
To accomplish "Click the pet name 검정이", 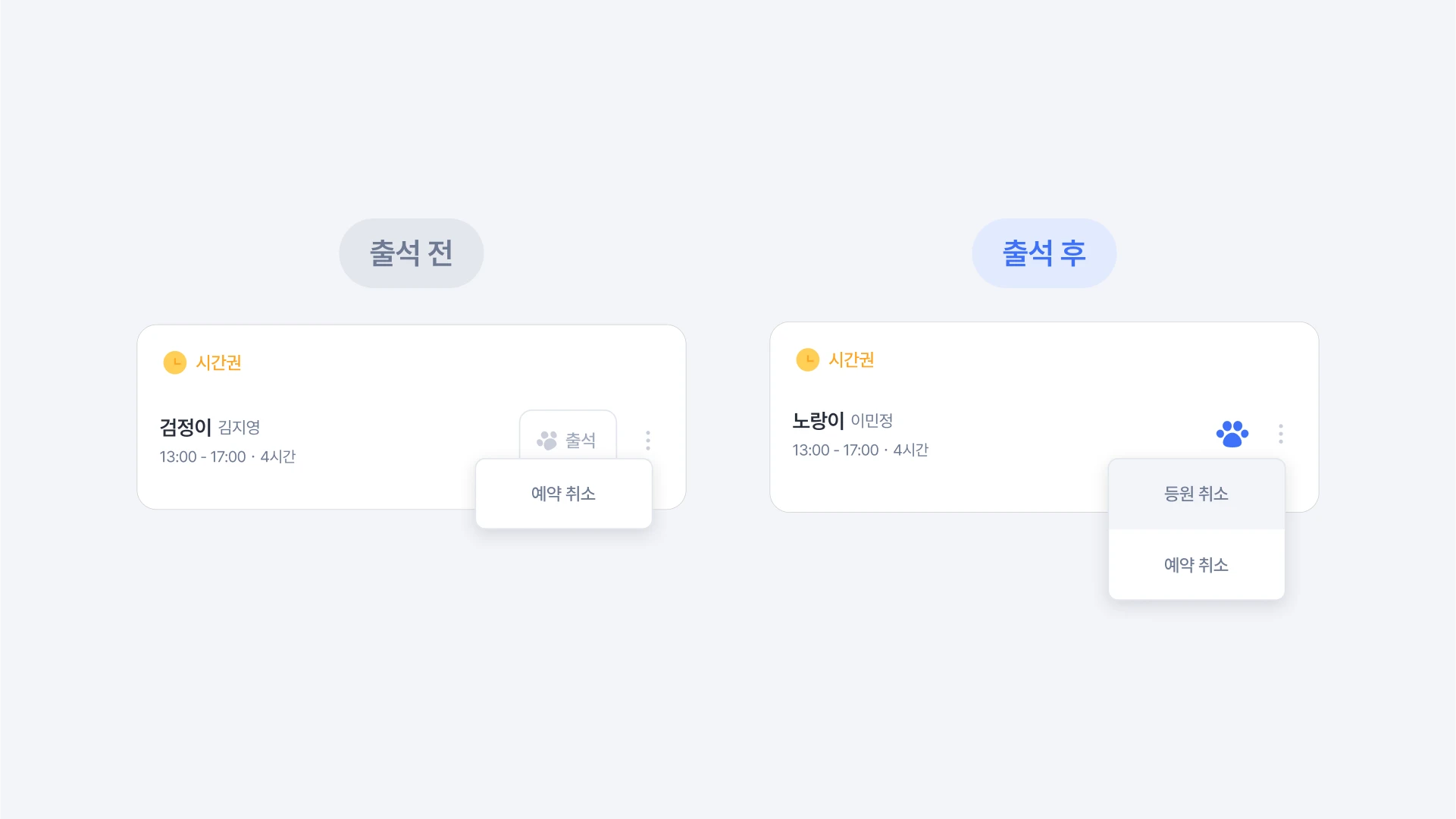I will pos(186,427).
